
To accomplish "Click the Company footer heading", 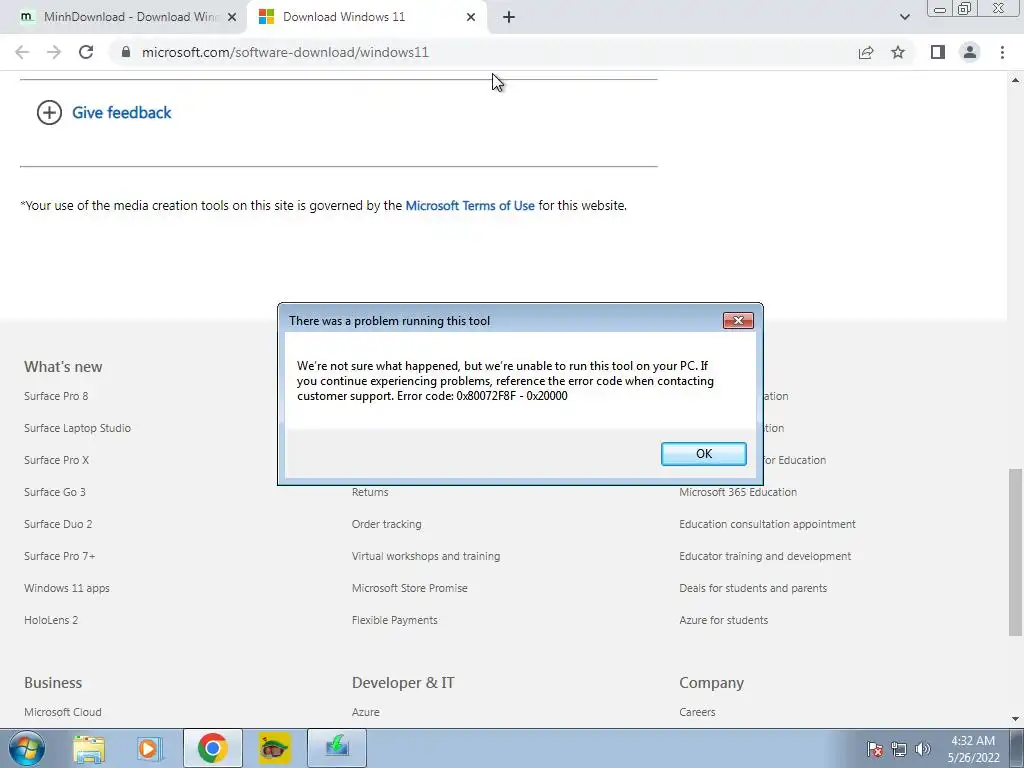I will tap(711, 682).
